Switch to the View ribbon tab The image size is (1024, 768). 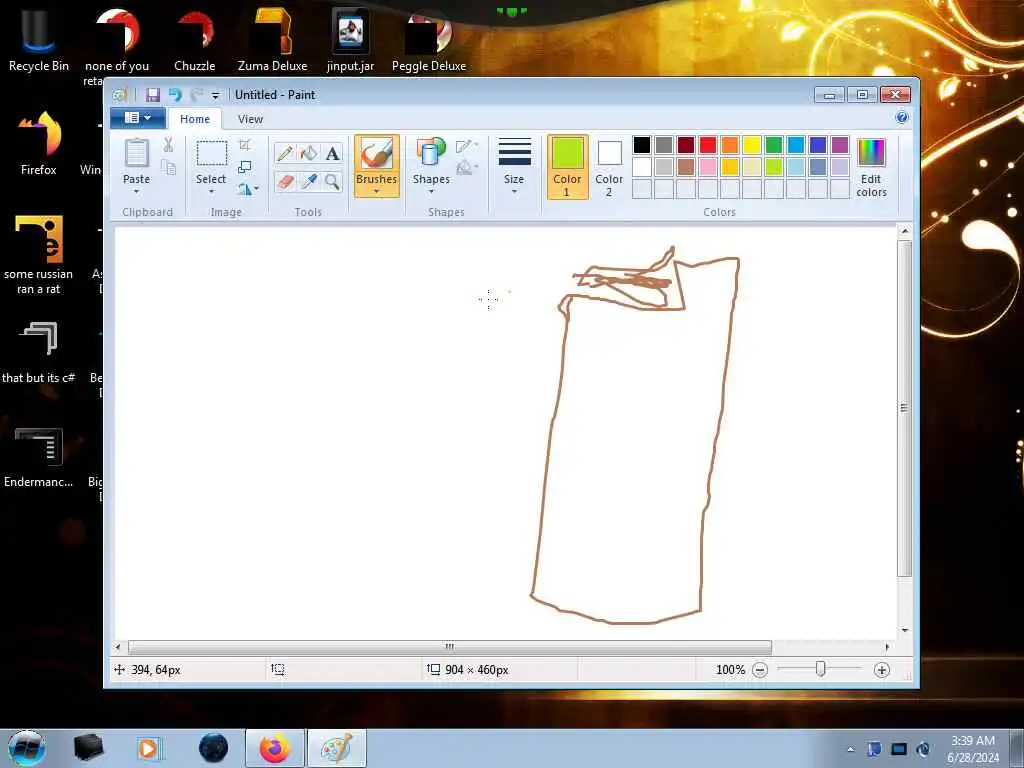click(250, 119)
